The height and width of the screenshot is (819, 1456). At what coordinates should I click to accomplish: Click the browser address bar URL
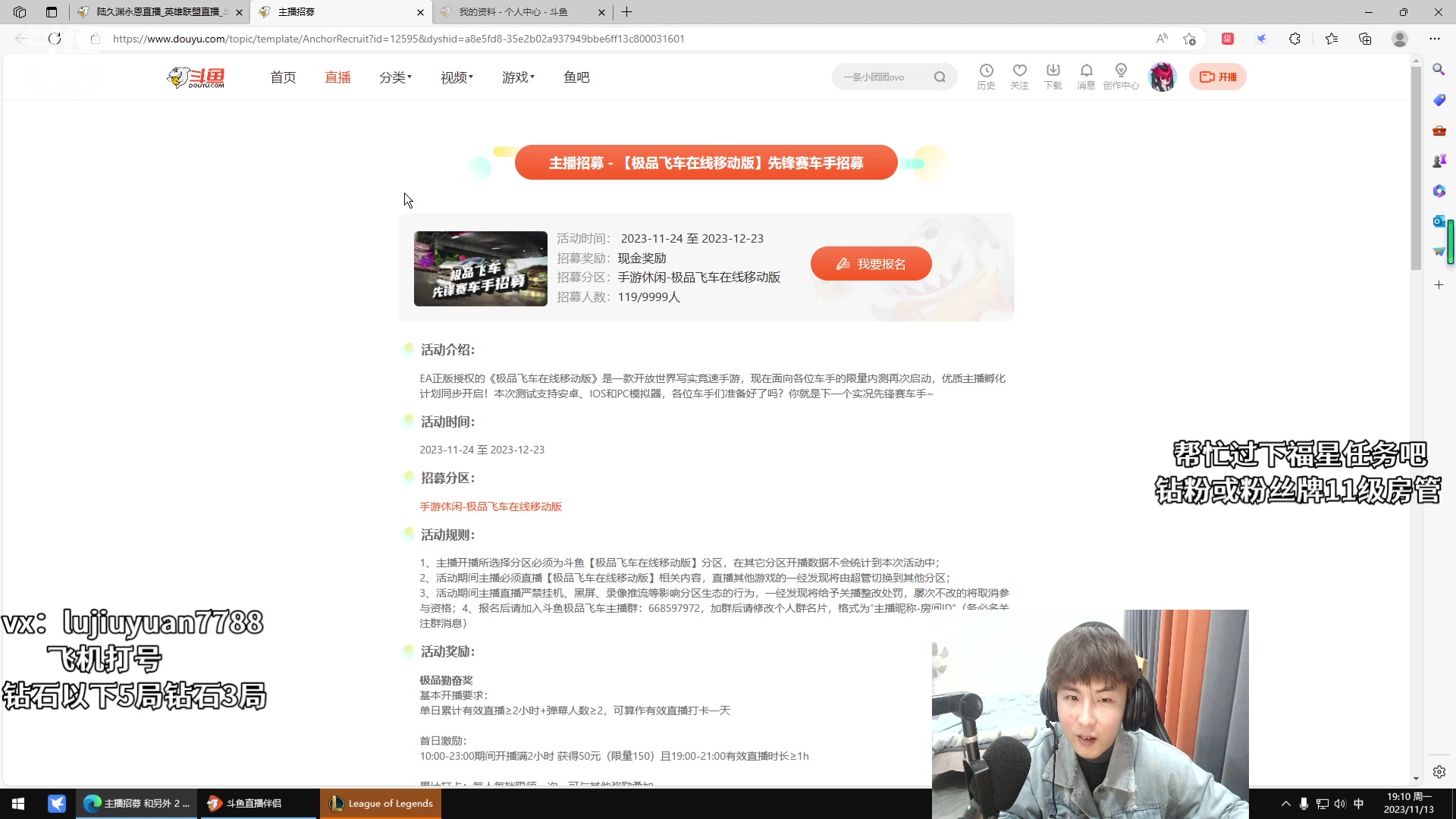(398, 39)
